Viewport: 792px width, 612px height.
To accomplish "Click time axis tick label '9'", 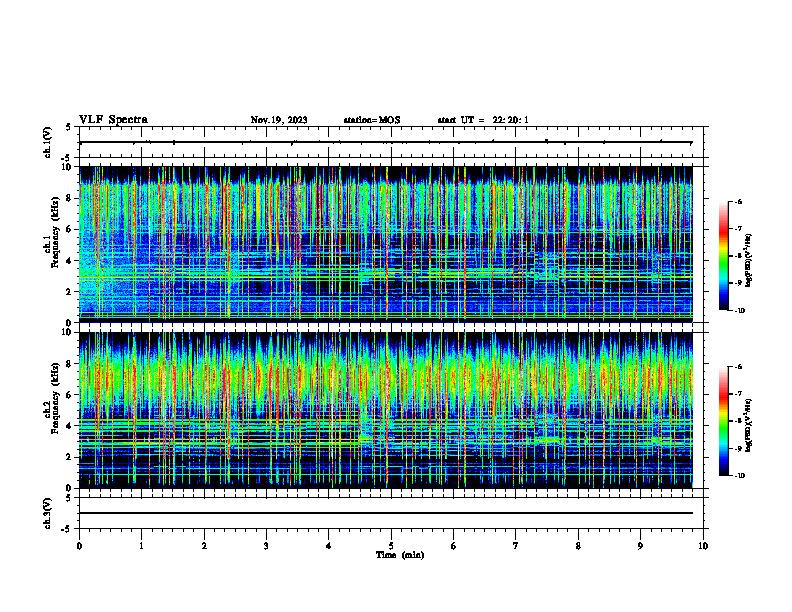I will pyautogui.click(x=640, y=546).
